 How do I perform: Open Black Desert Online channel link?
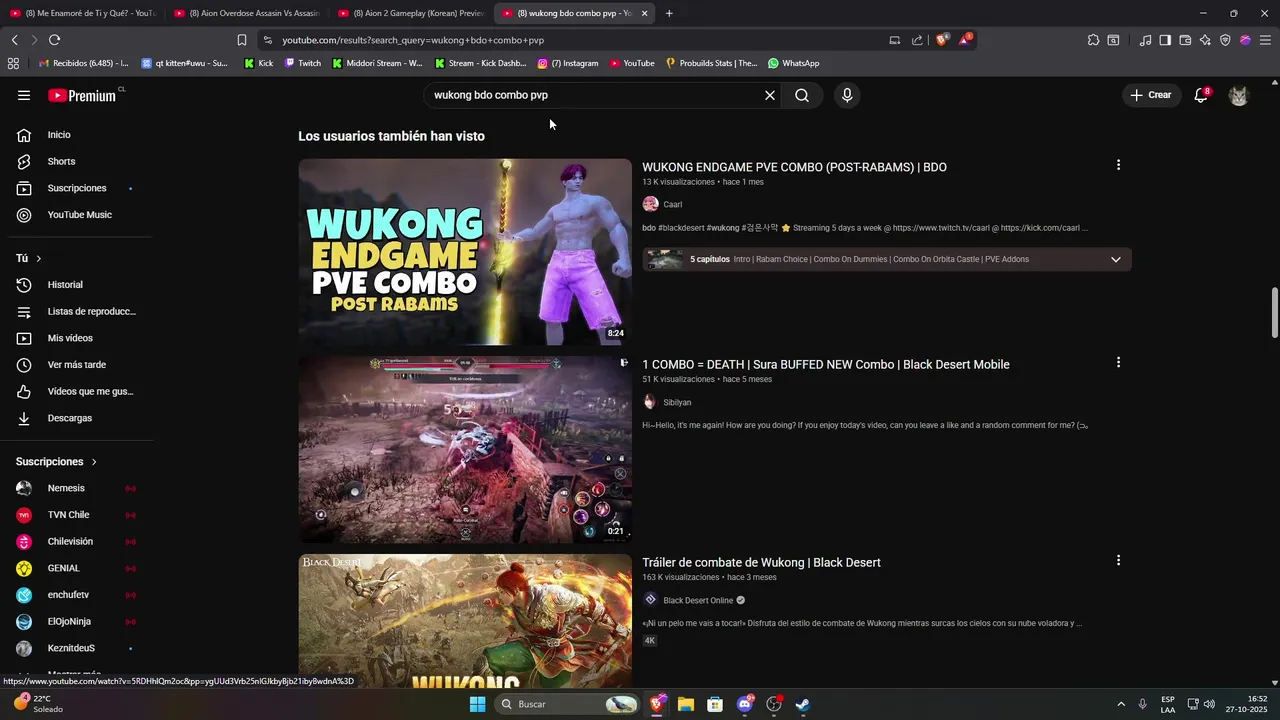[698, 600]
